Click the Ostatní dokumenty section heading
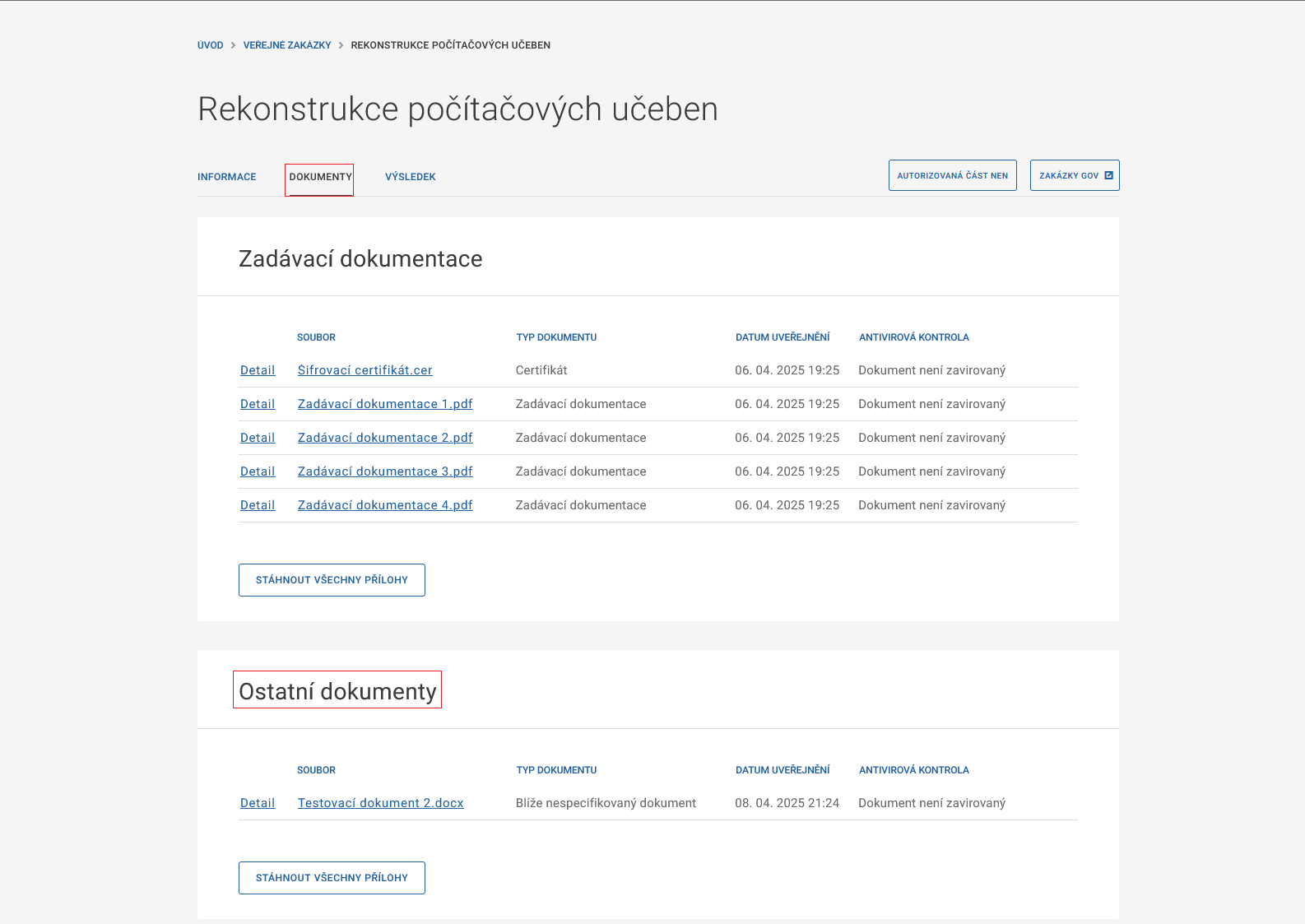Viewport: 1305px width, 924px height. coord(337,691)
